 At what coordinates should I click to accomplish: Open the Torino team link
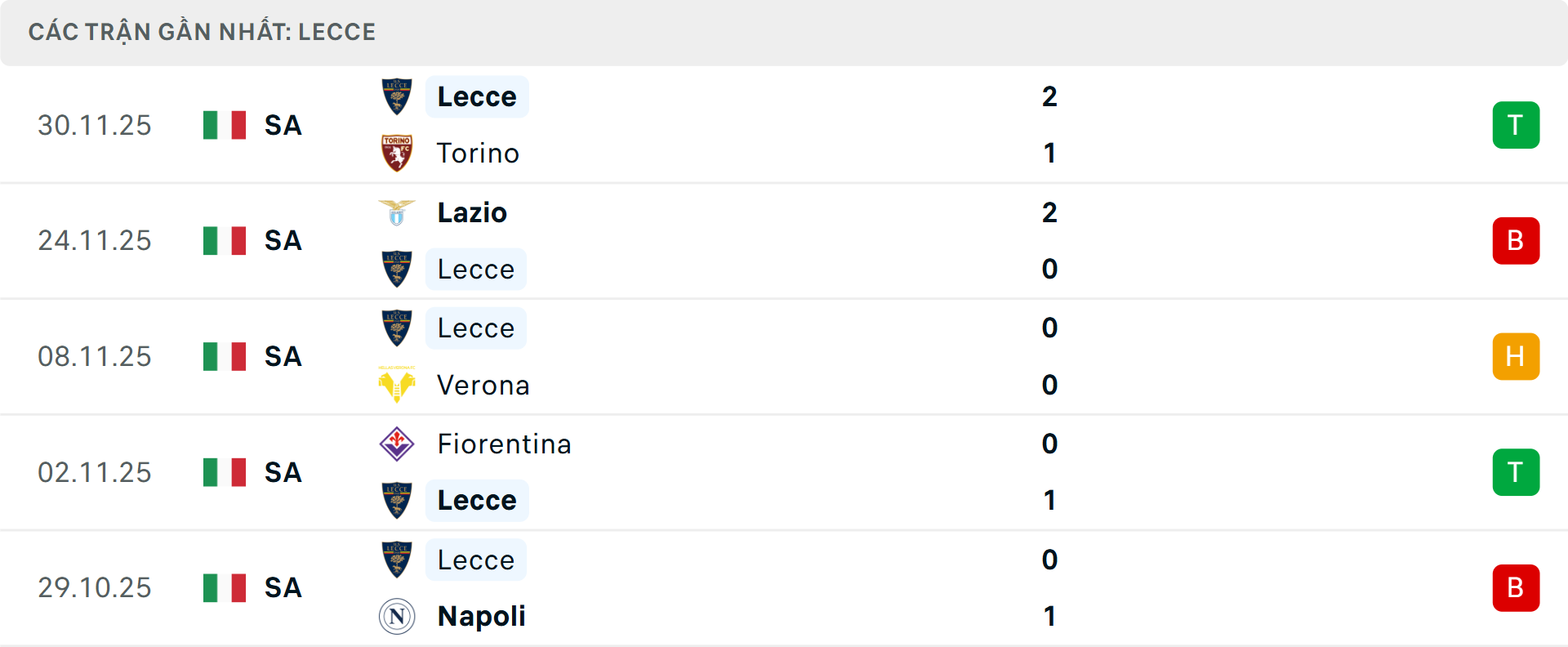click(478, 154)
